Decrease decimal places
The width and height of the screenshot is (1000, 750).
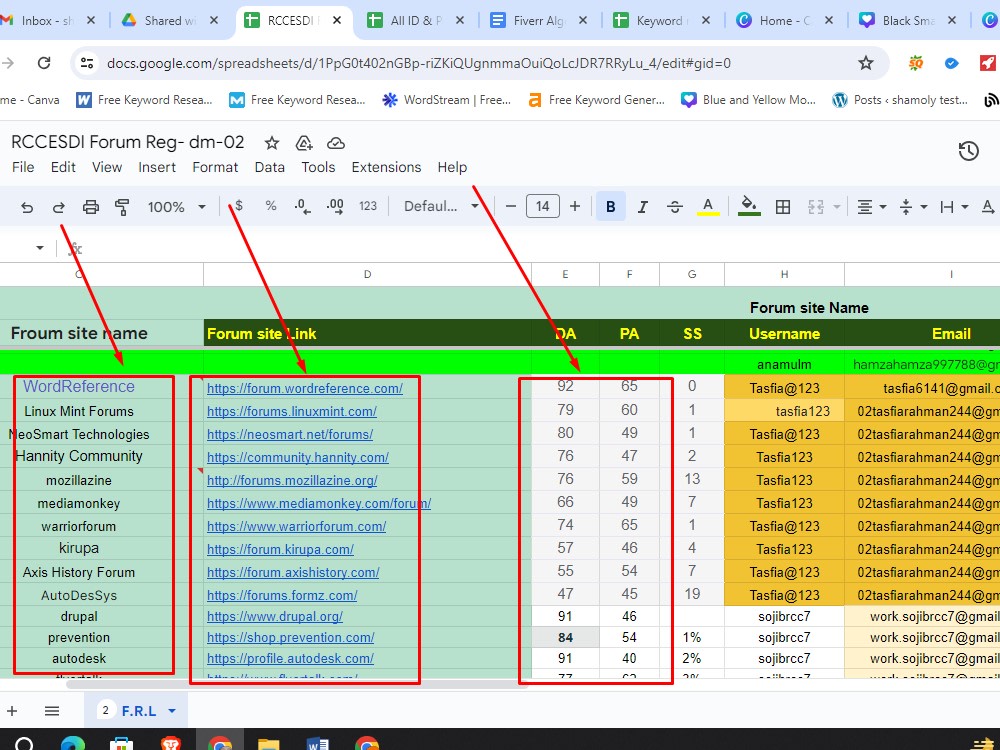tap(302, 206)
